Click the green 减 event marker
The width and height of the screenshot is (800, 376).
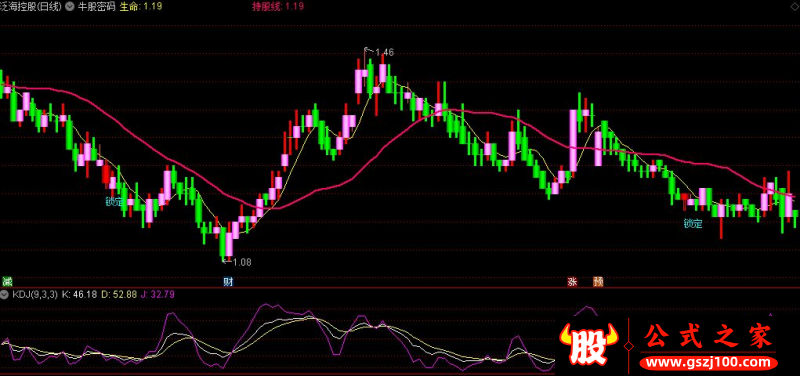pyautogui.click(x=7, y=281)
